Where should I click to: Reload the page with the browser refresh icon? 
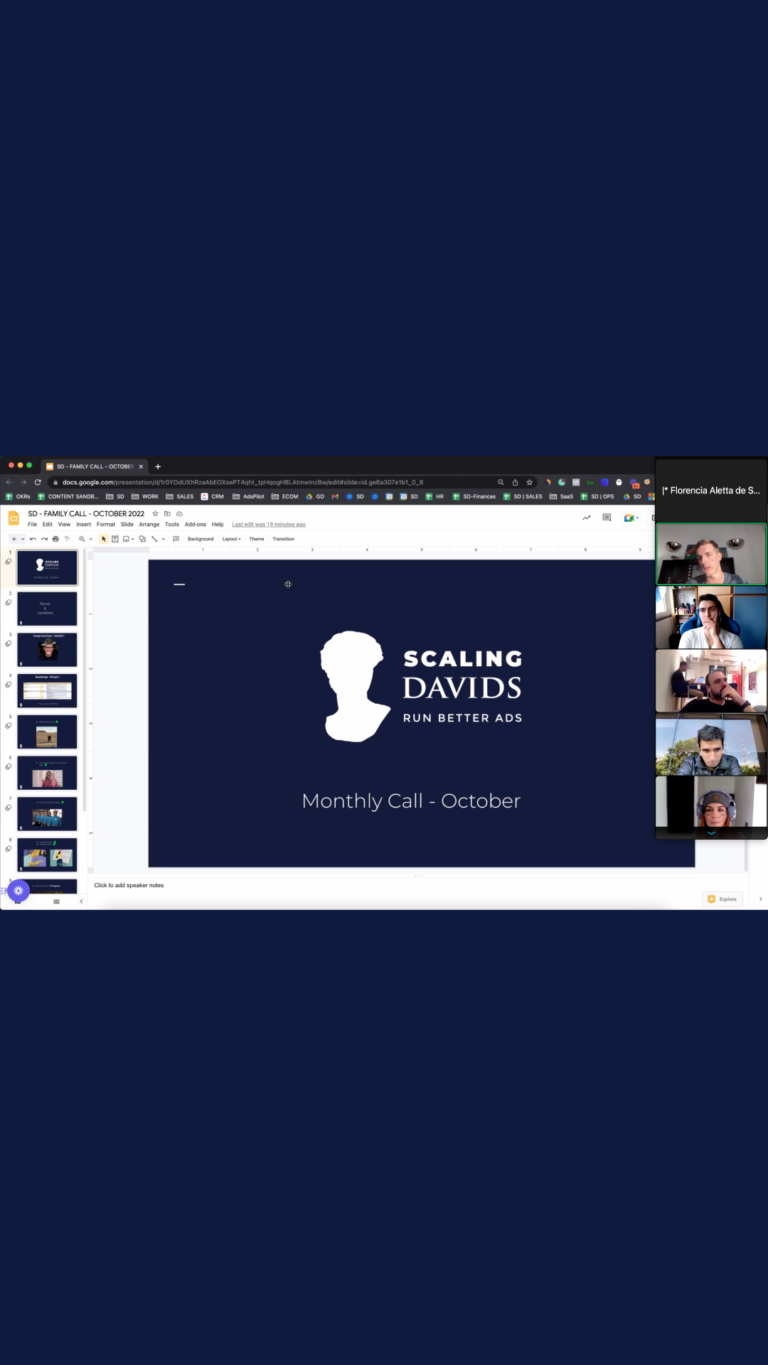(38, 482)
